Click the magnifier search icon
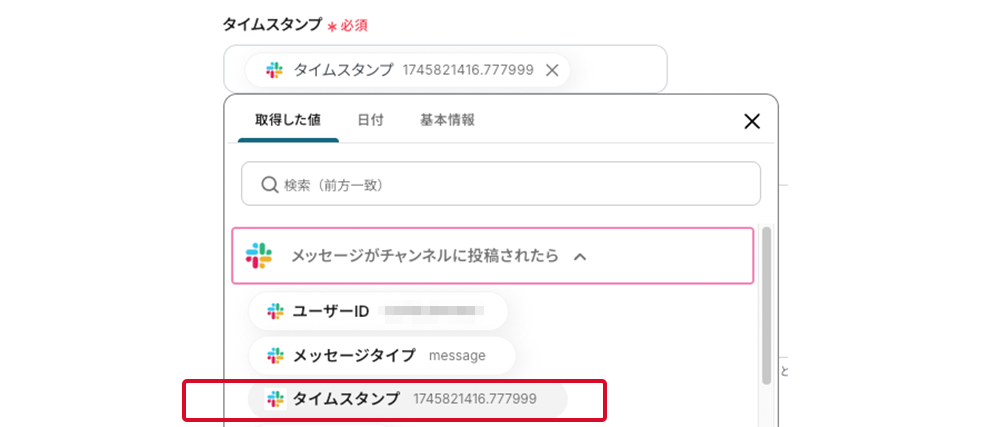 [x=269, y=185]
